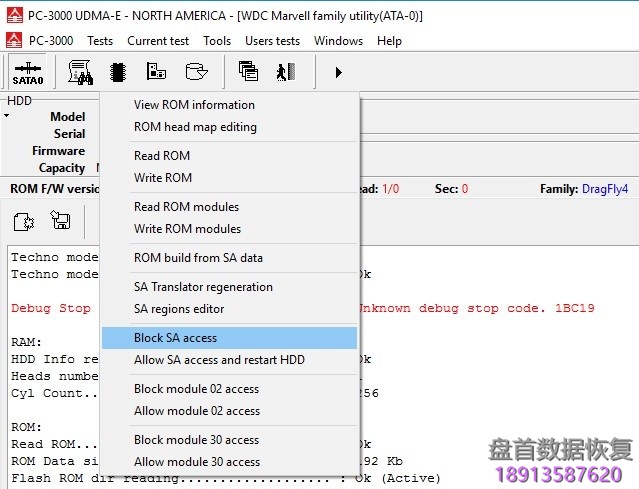Click the board and modules toolbar icon
The height and width of the screenshot is (489, 639).
point(156,71)
